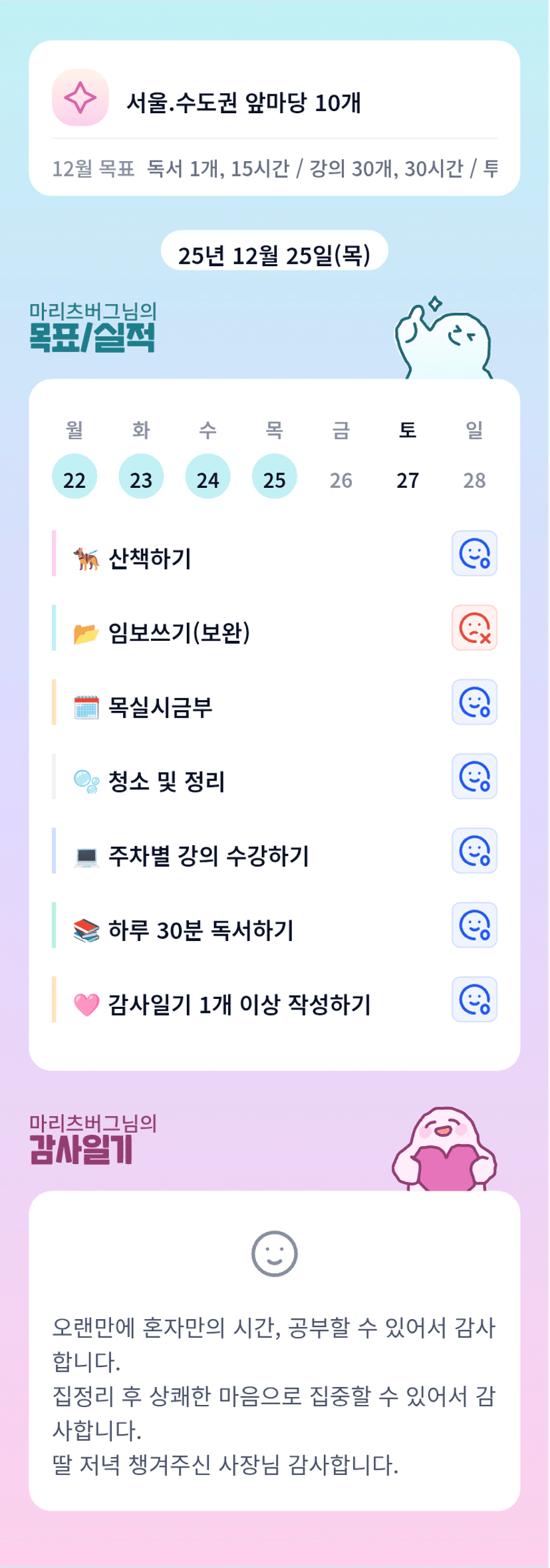The image size is (550, 1568).
Task: Select Wednesday the 24th in week row
Action: [207, 477]
